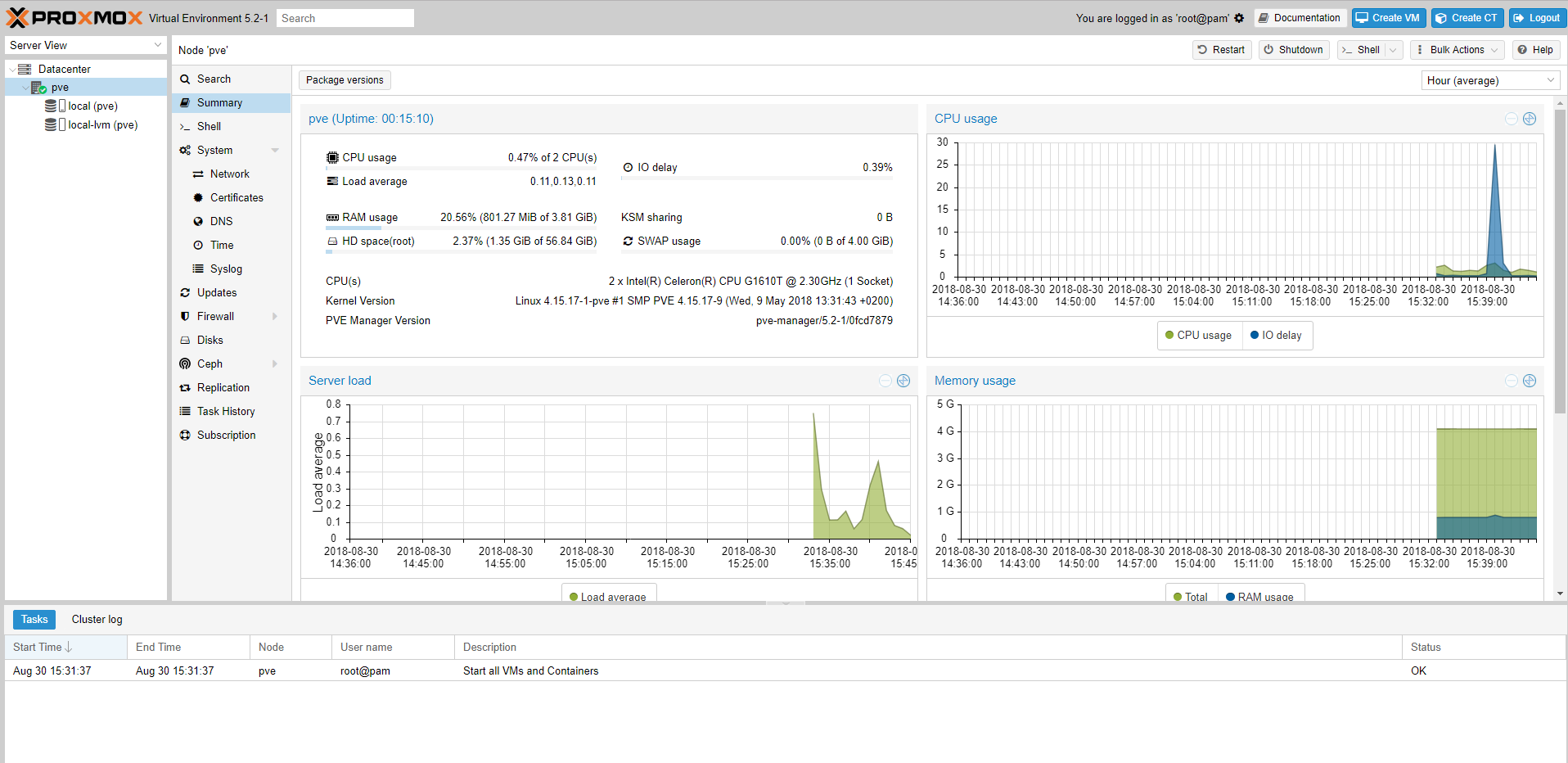Collapse the System menu section

(x=275, y=151)
